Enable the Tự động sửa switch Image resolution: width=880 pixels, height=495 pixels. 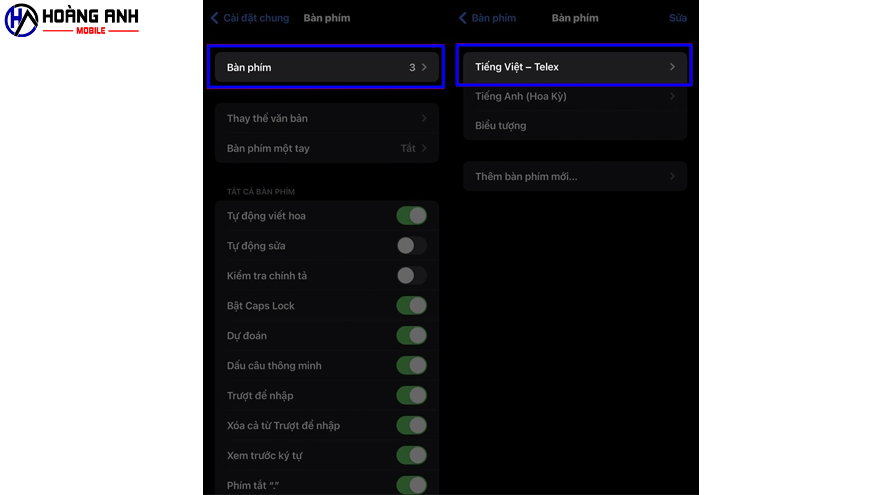tap(411, 246)
